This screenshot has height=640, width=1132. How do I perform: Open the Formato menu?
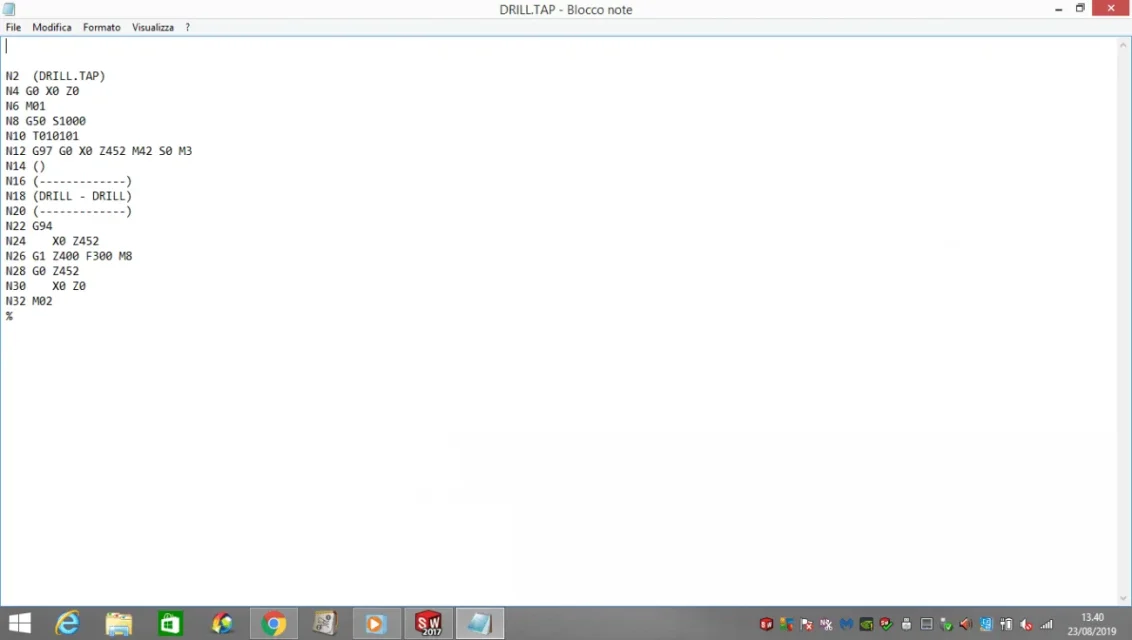click(x=102, y=27)
